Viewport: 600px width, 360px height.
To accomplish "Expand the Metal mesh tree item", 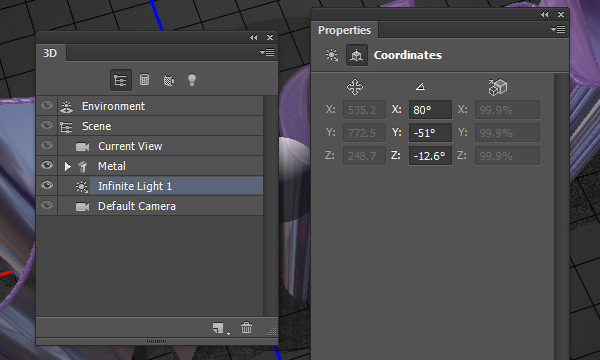I will click(x=68, y=166).
